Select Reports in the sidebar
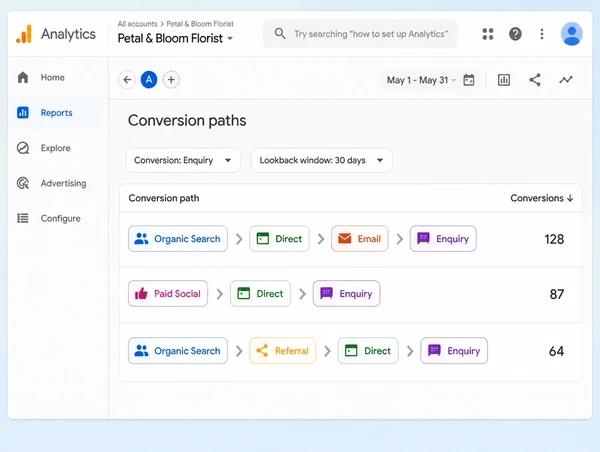 point(56,113)
